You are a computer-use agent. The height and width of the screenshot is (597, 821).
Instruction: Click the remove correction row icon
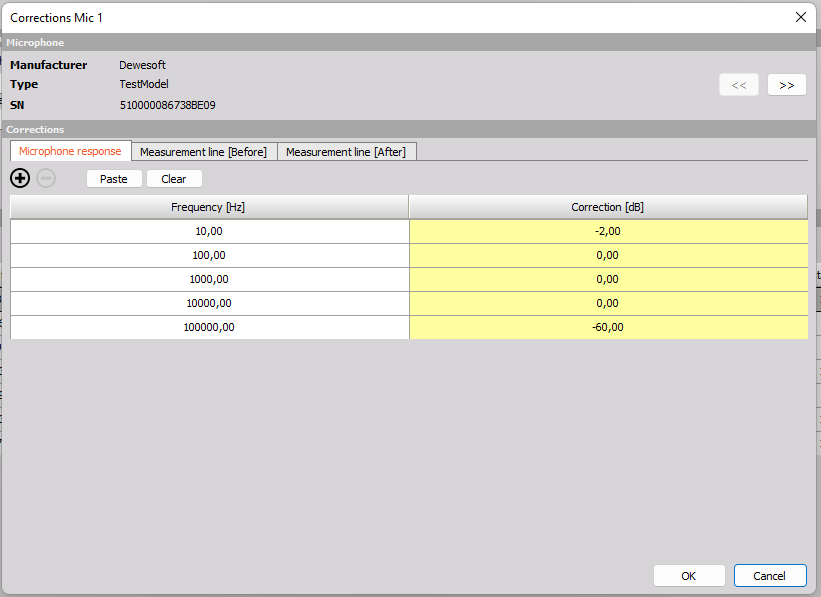46,178
